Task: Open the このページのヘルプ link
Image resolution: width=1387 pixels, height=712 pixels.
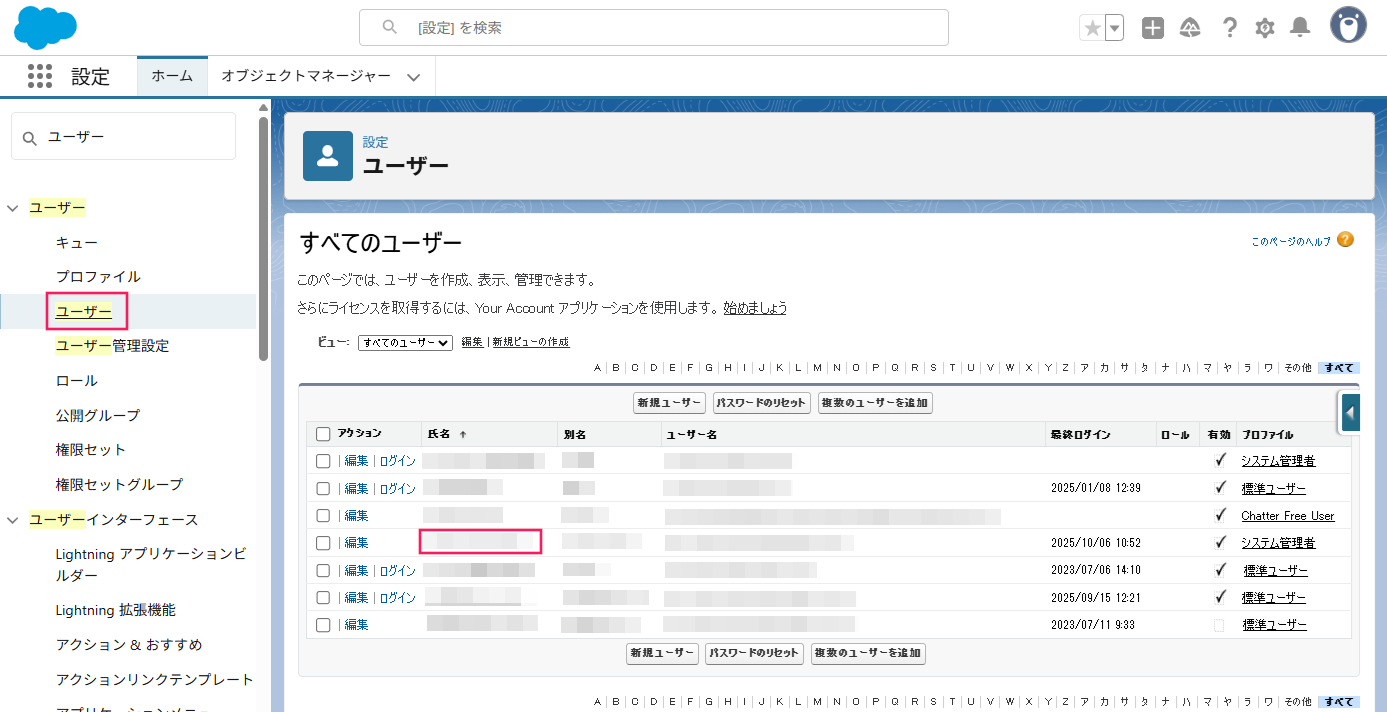Action: coord(1291,242)
